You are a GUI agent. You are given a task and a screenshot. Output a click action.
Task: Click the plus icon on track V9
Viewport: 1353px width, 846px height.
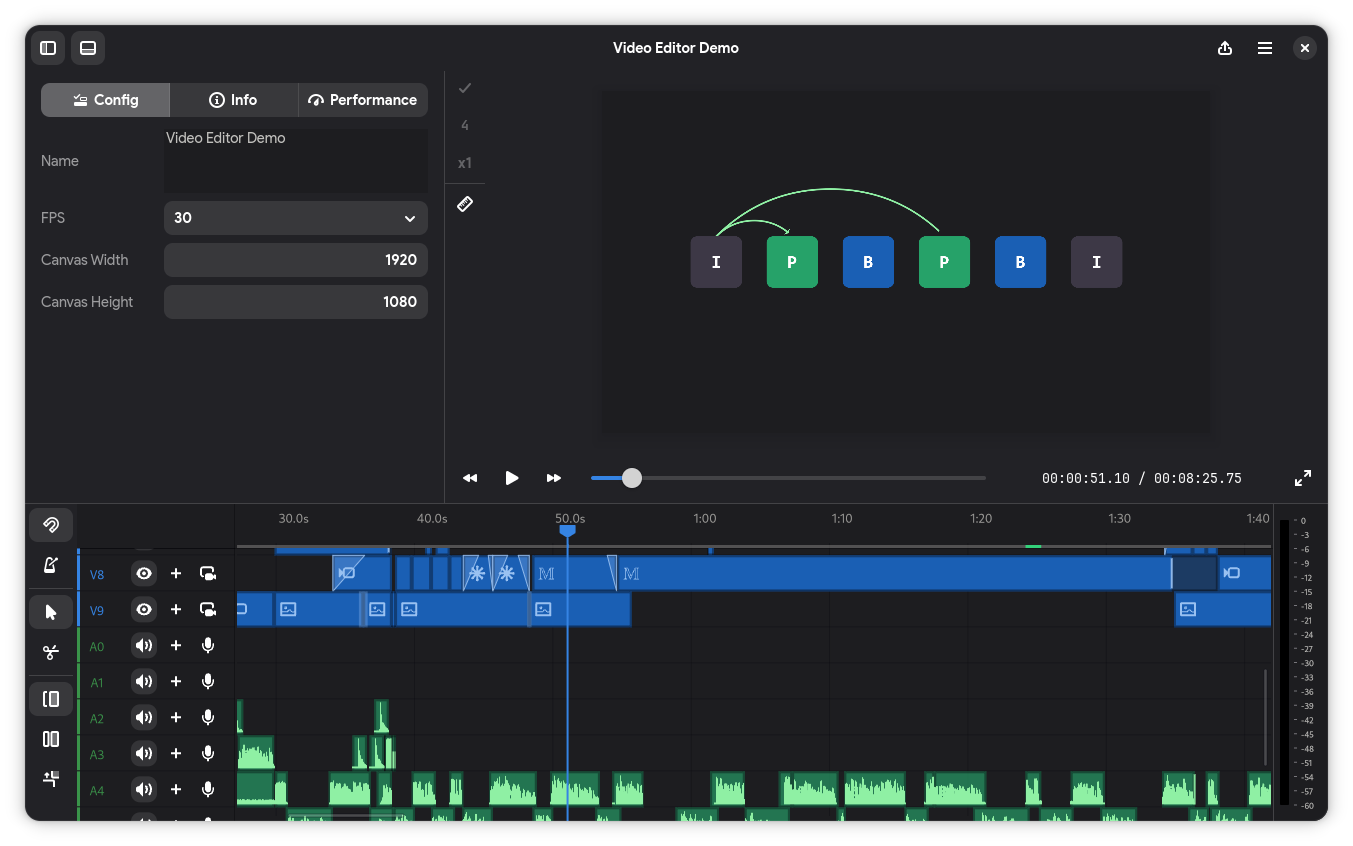coord(176,610)
